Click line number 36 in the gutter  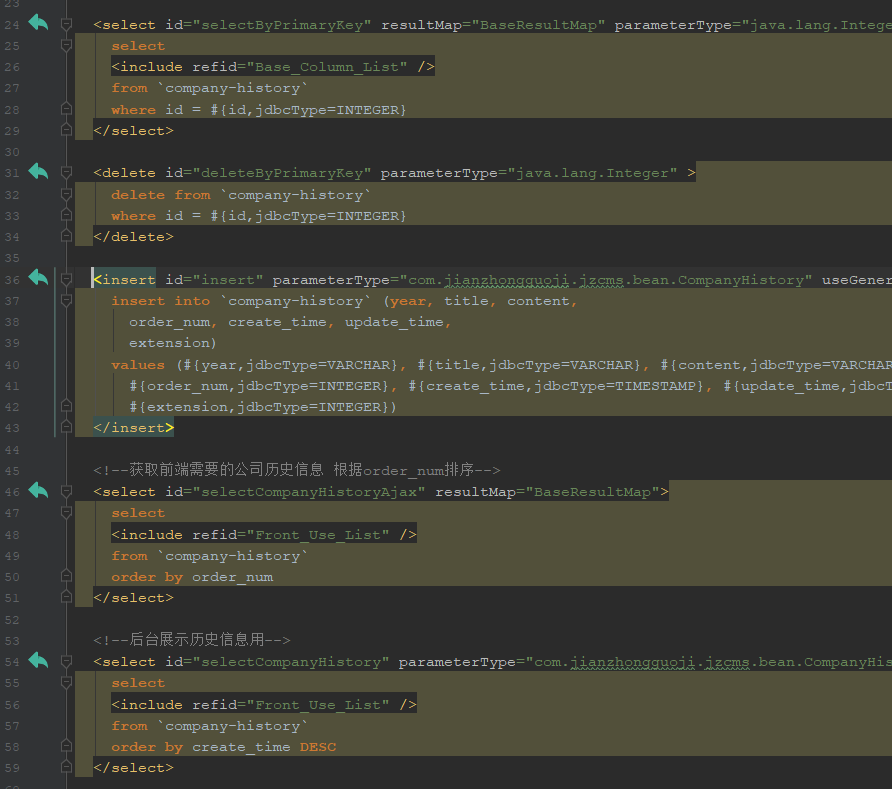[12, 280]
